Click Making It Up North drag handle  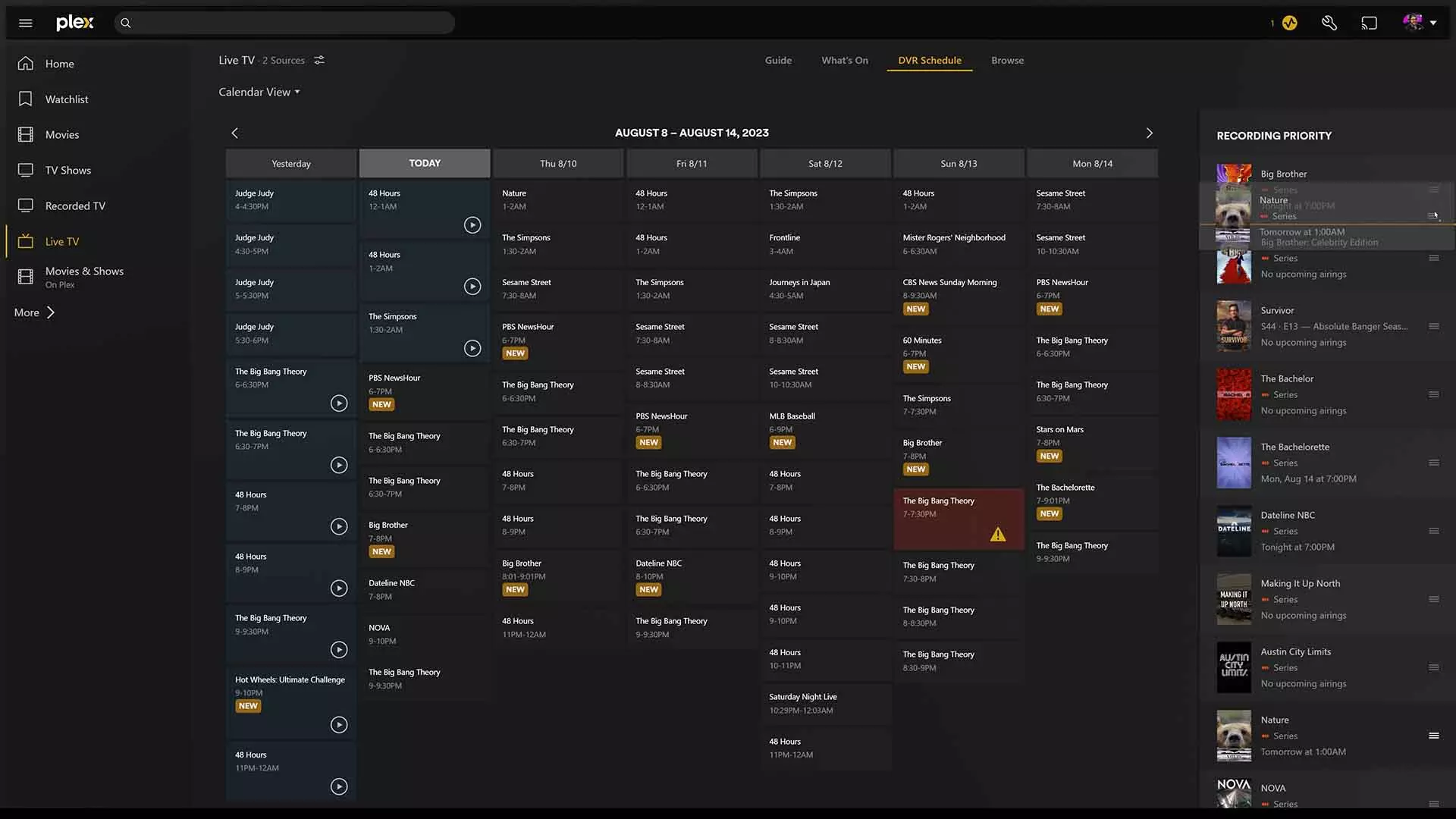pos(1433,599)
